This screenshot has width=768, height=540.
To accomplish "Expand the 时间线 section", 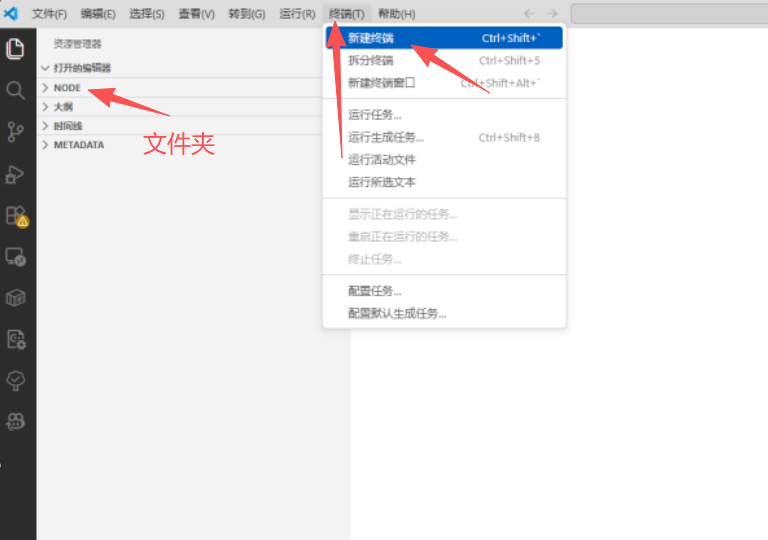I will (x=68, y=126).
